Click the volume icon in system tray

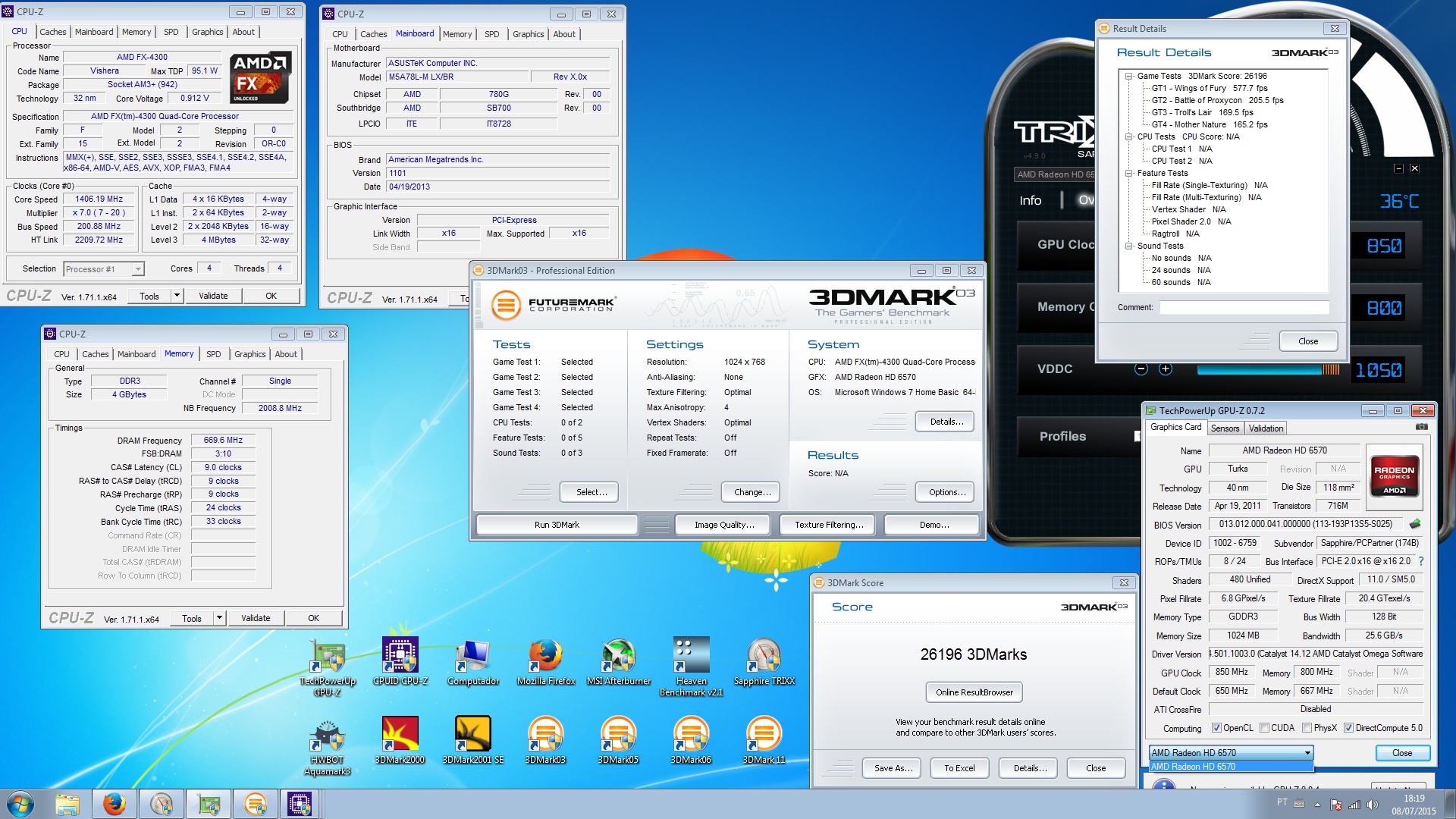pos(1372,805)
